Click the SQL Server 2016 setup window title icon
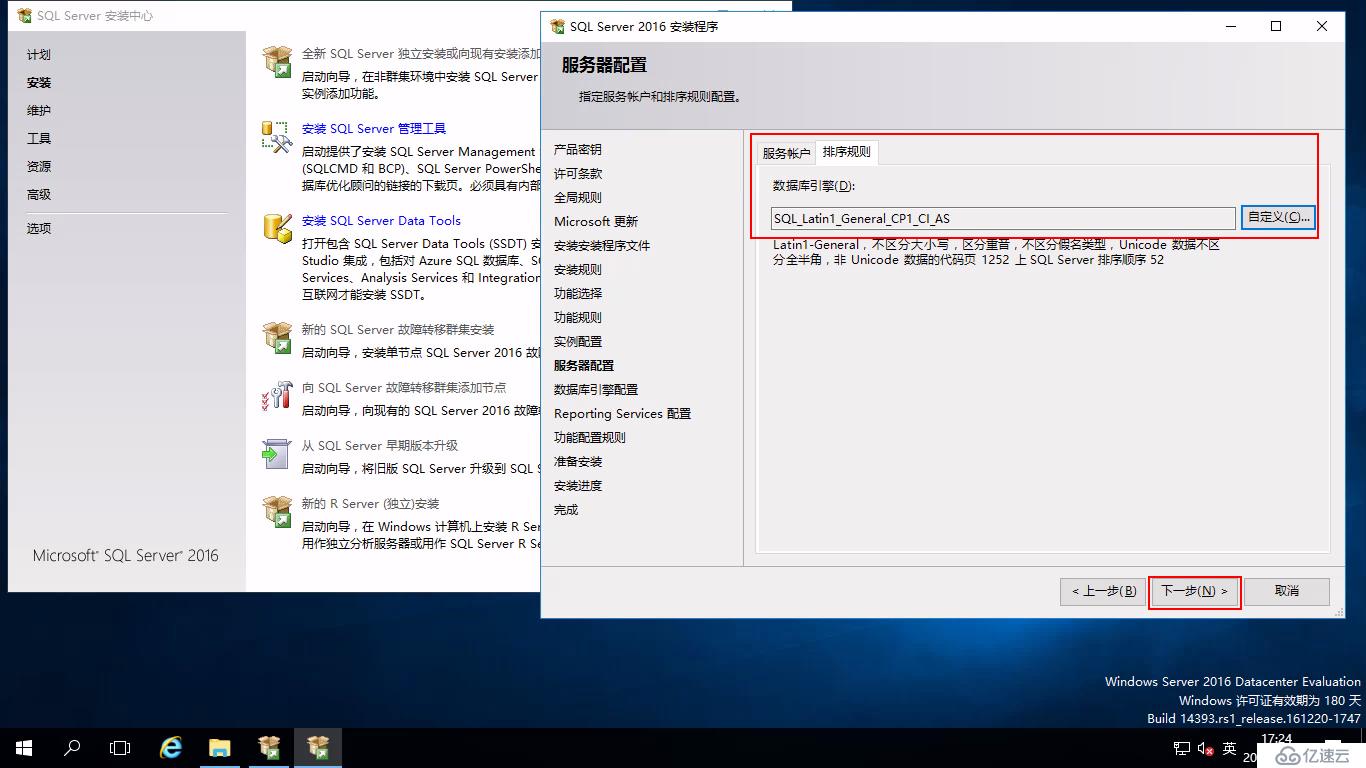Image resolution: width=1366 pixels, height=768 pixels. [556, 26]
